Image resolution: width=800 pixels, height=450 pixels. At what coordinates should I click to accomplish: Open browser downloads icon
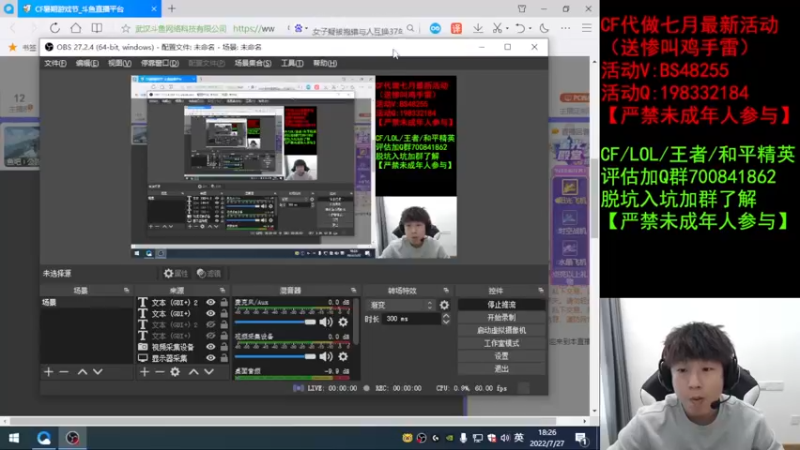tap(478, 29)
